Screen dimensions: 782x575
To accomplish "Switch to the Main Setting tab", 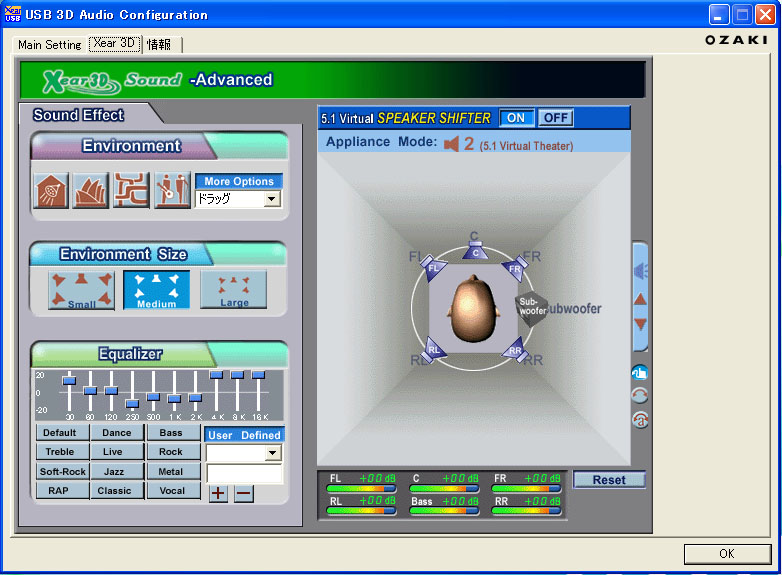I will pos(50,45).
